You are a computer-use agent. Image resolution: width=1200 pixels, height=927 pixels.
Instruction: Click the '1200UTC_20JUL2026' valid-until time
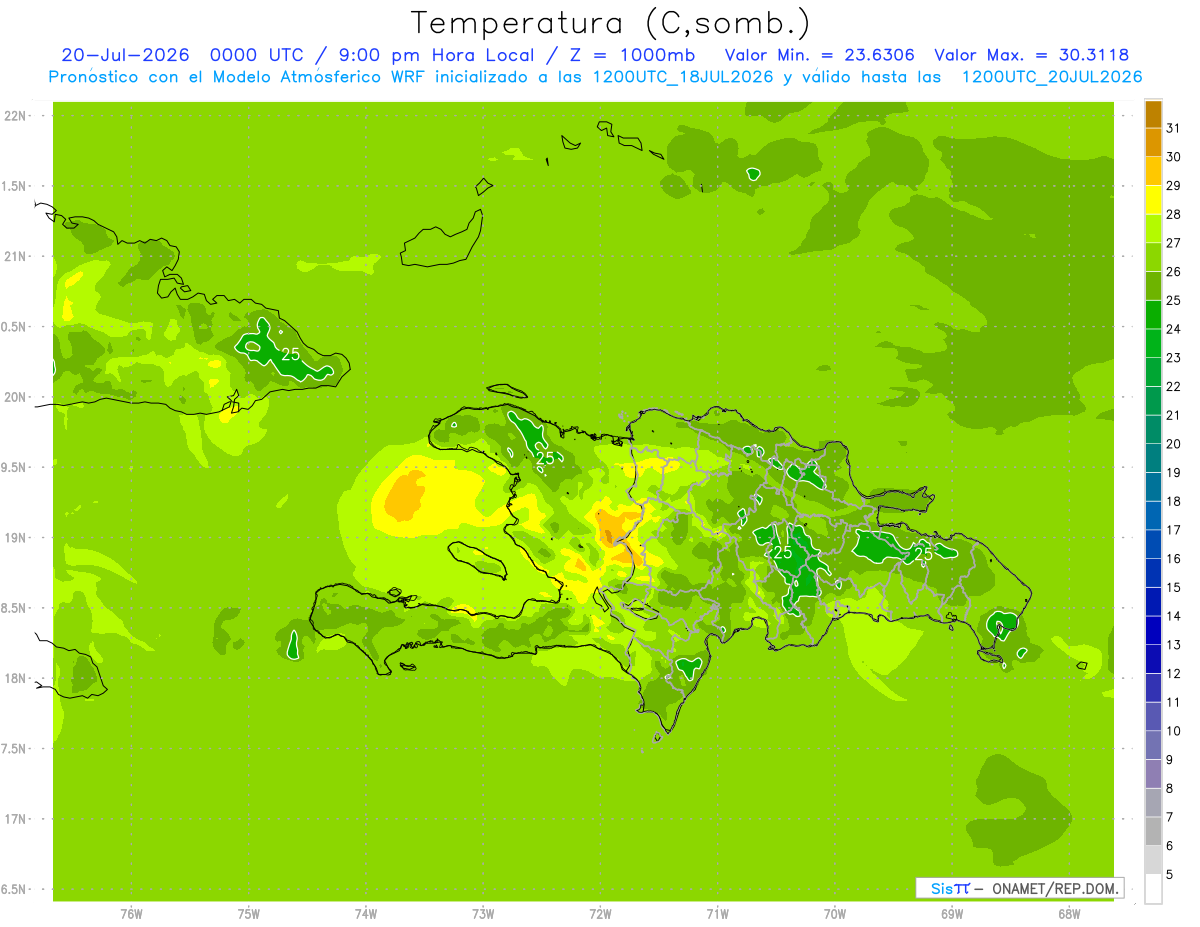pyautogui.click(x=1052, y=77)
